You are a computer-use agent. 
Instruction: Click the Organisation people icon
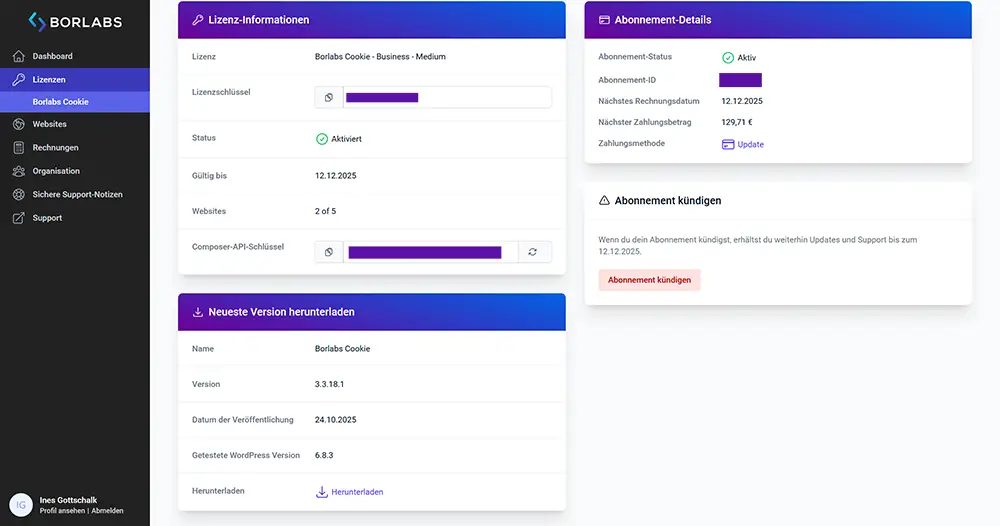[18, 171]
